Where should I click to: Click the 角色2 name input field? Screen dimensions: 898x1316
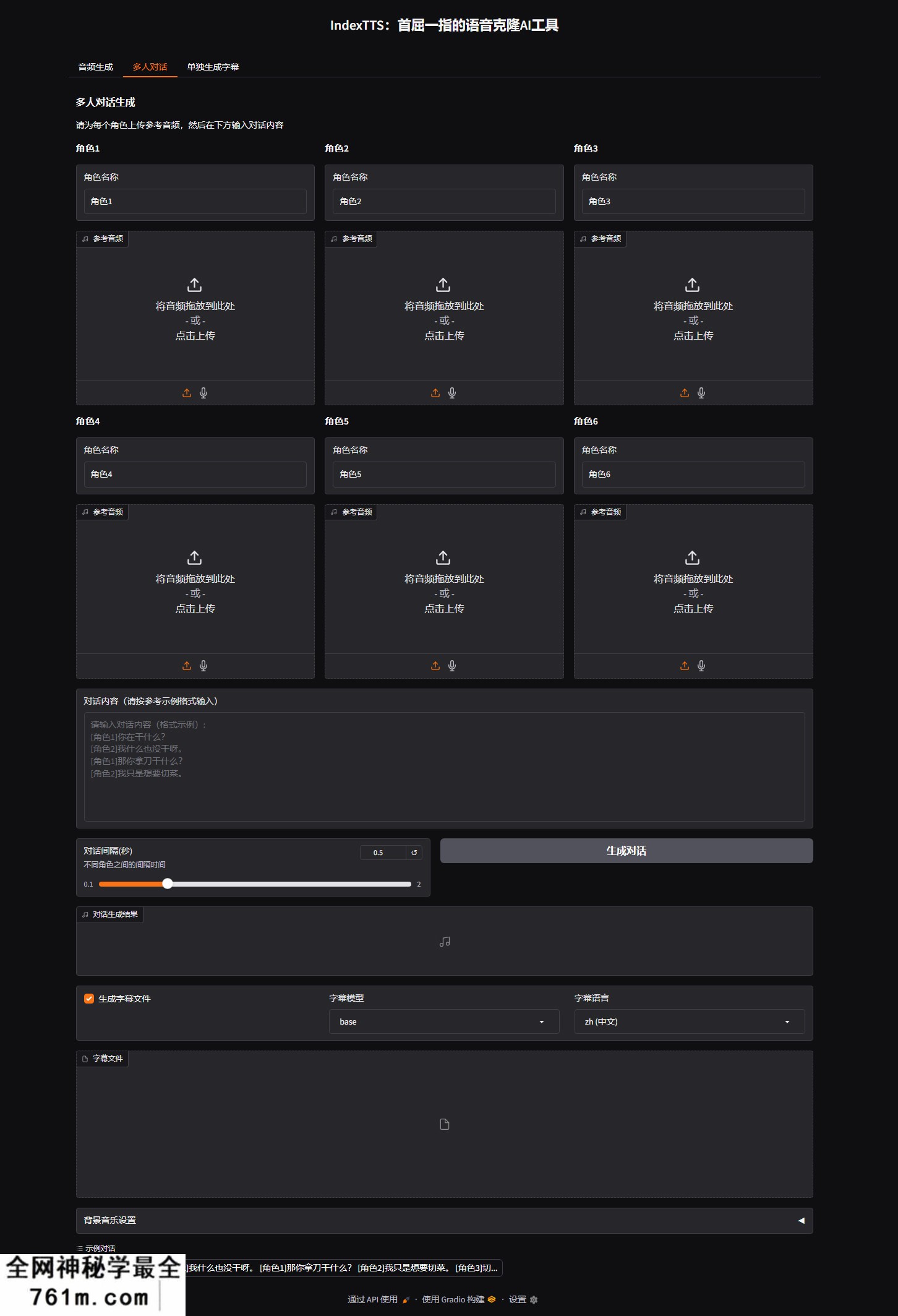444,201
